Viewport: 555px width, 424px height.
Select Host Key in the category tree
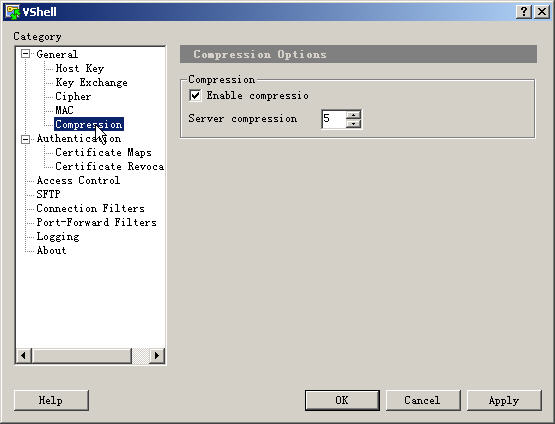tap(80, 68)
